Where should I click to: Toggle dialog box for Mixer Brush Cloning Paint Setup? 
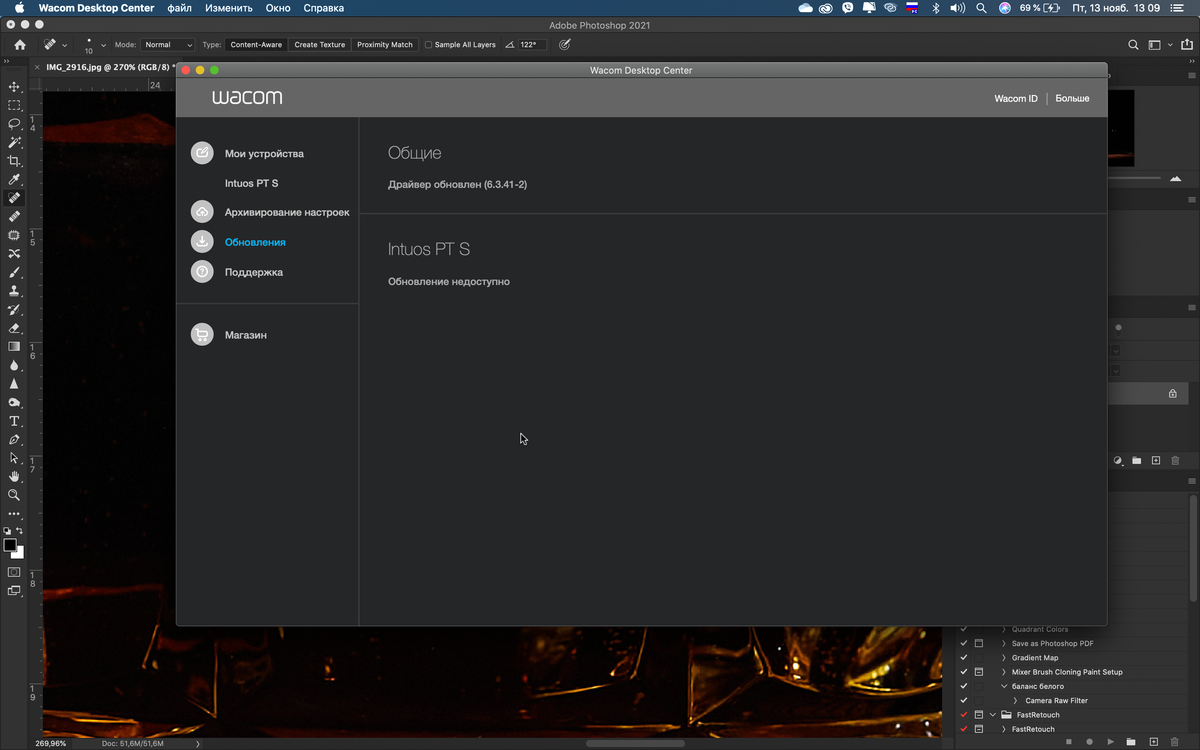(979, 672)
